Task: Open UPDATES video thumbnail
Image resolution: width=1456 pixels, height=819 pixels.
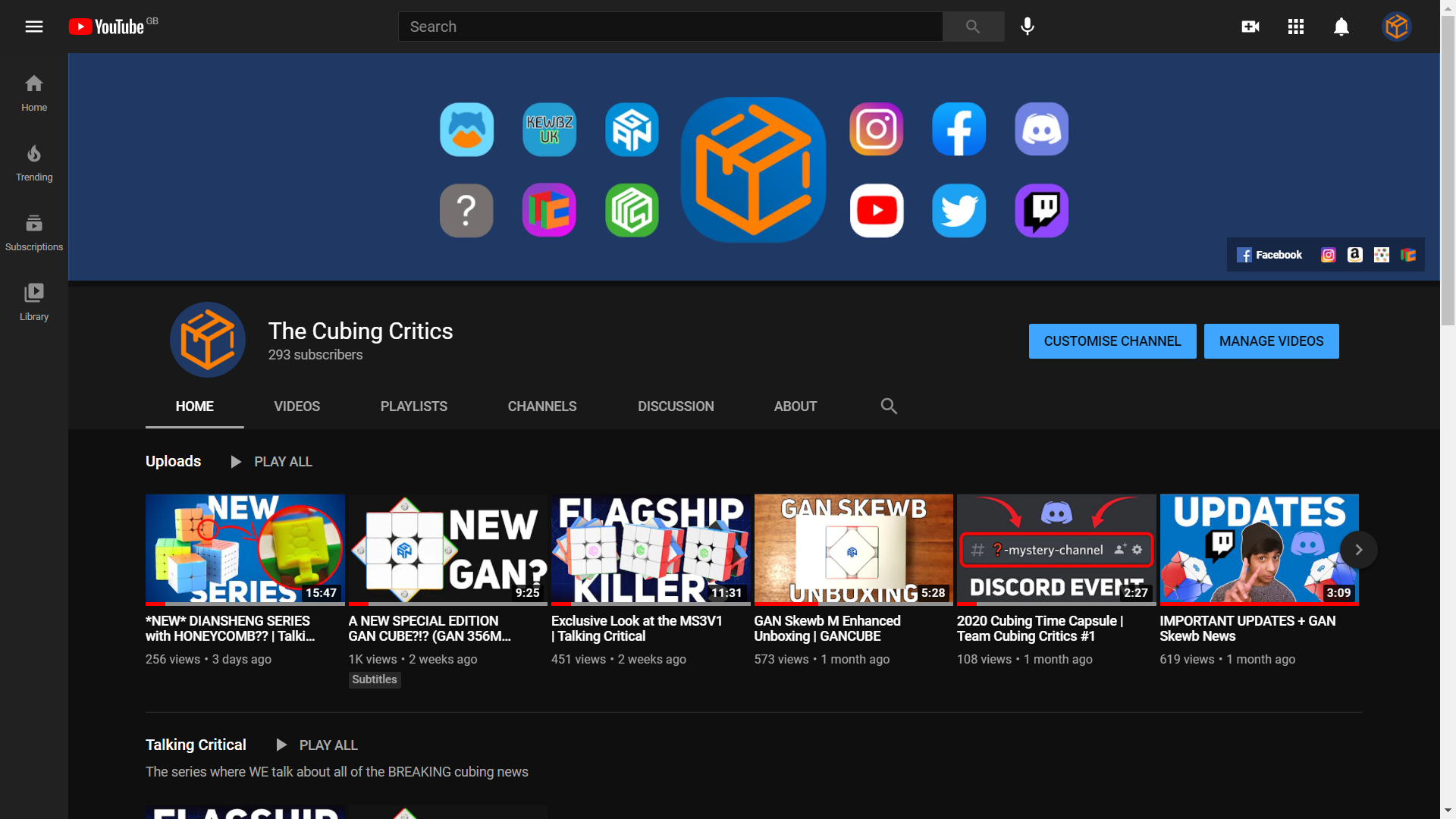Action: [x=1259, y=550]
